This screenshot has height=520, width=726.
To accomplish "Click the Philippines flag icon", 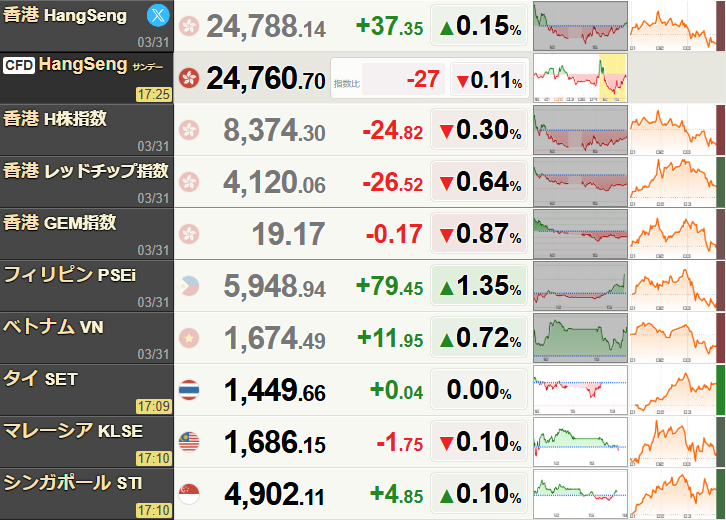I will (189, 286).
